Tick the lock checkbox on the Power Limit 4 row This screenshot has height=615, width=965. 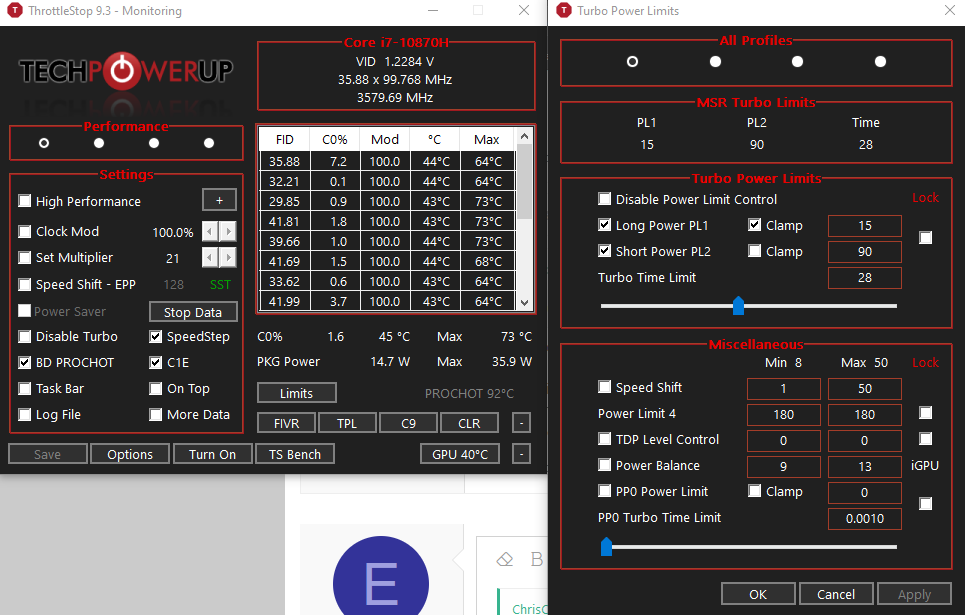[925, 412]
